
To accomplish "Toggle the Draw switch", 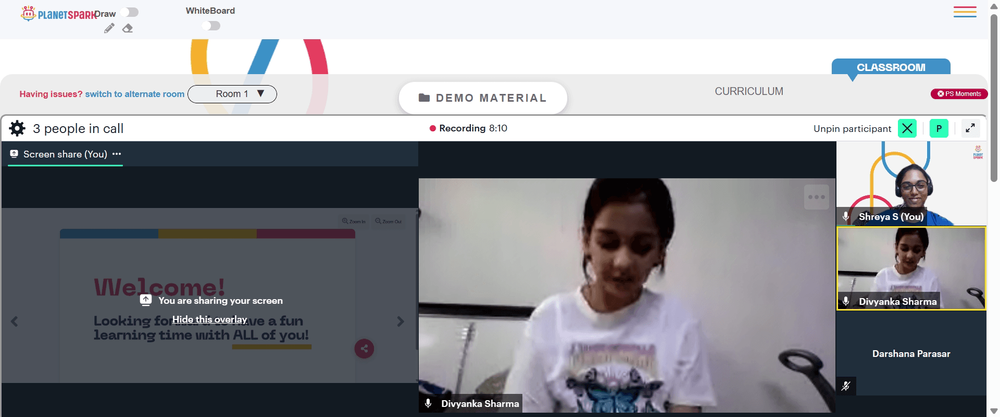I will 129,12.
